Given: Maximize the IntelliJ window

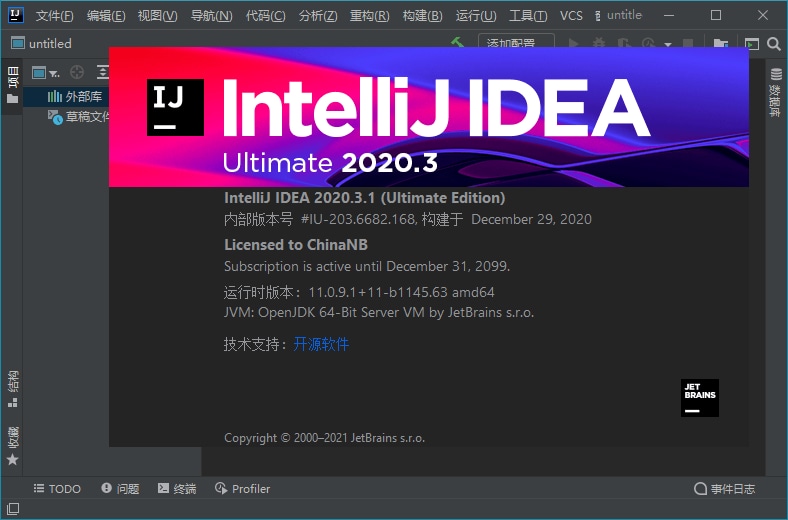Looking at the screenshot, I should point(716,16).
